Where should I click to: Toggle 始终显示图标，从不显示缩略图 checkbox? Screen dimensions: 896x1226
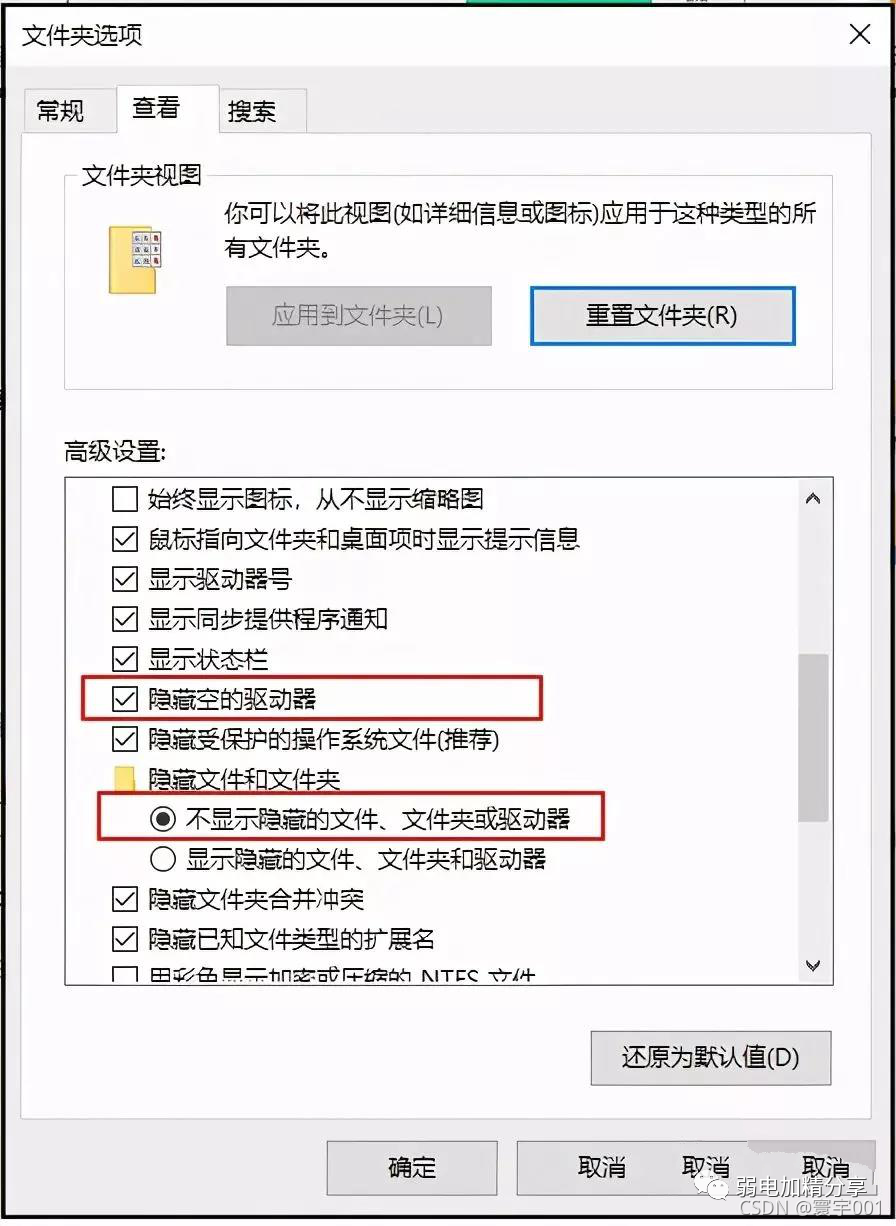point(124,499)
